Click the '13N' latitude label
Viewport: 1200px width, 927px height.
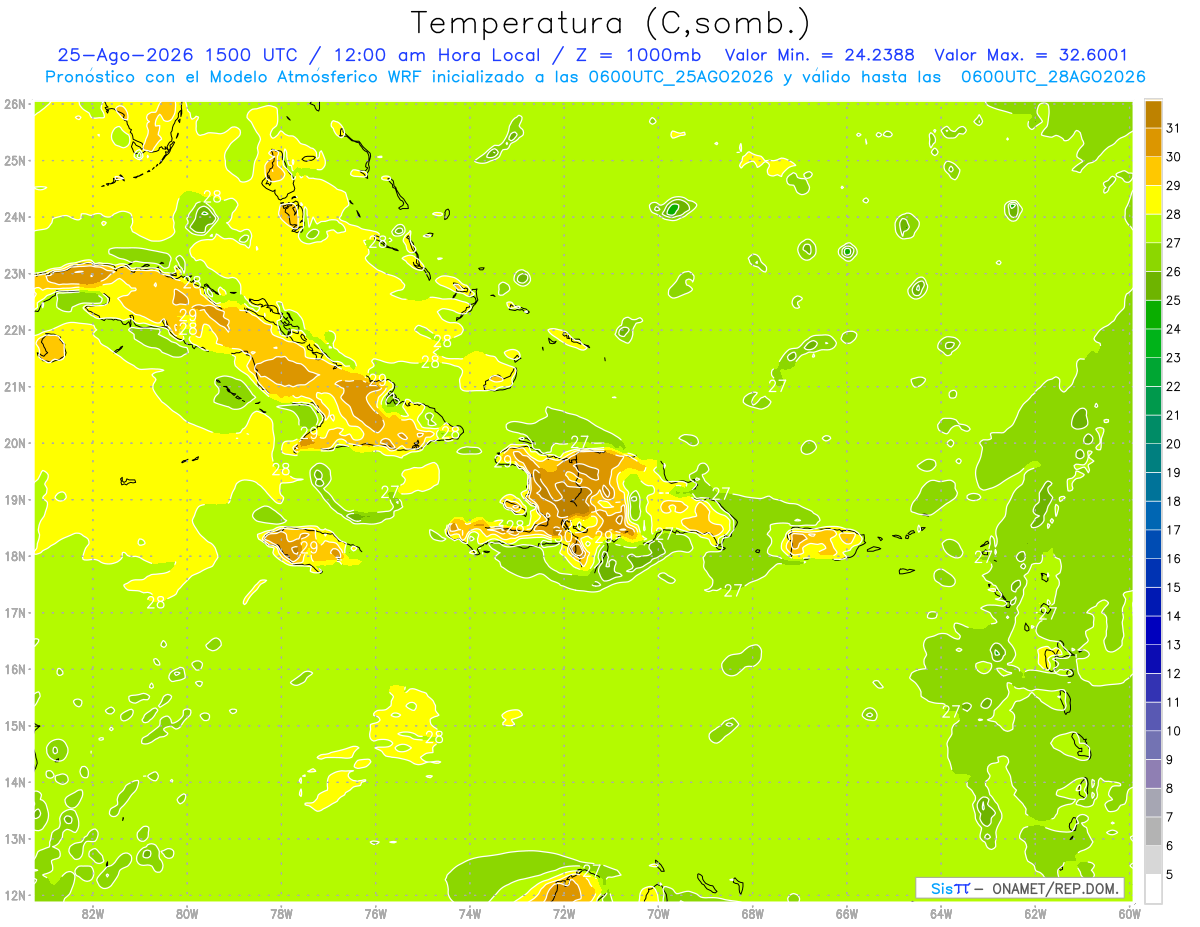tap(15, 838)
